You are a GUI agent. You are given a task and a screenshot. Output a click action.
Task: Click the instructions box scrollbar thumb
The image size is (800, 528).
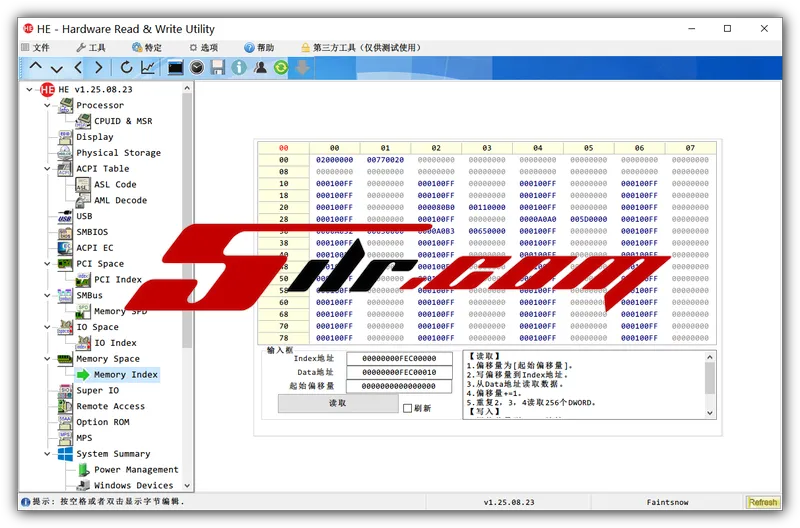tap(710, 378)
